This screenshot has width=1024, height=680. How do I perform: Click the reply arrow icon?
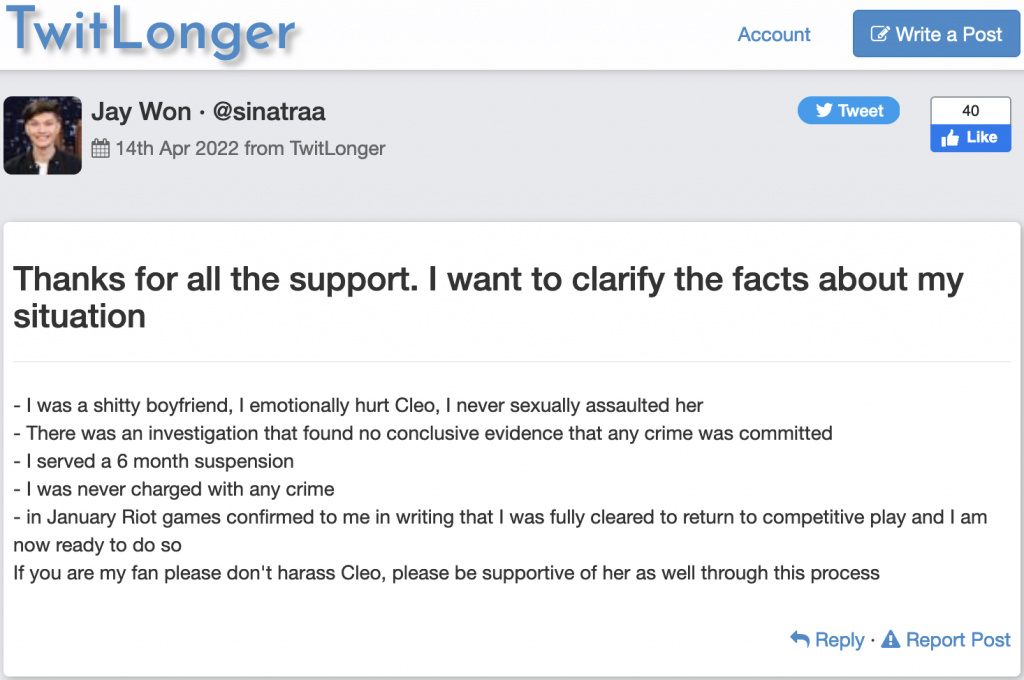(x=800, y=638)
